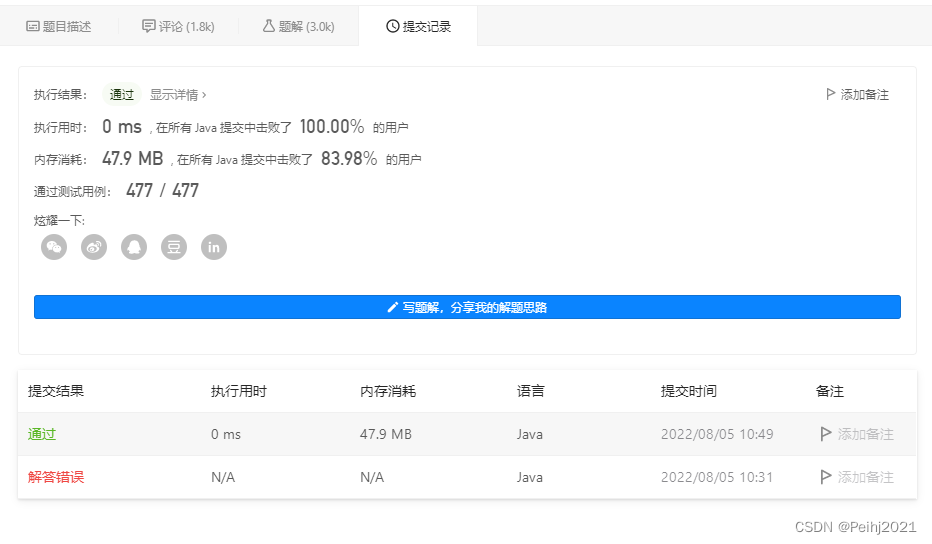932x544 pixels.
Task: Click flag icon in the 10:31 submission row
Action: point(826,477)
